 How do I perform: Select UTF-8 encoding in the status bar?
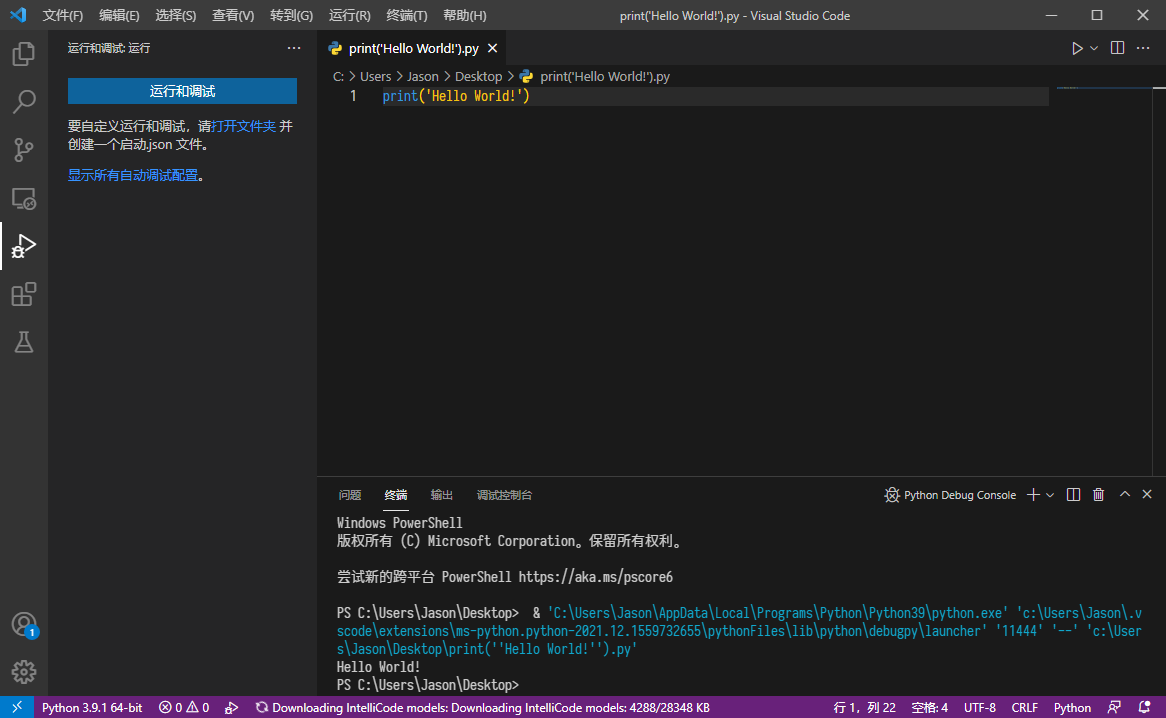click(979, 707)
